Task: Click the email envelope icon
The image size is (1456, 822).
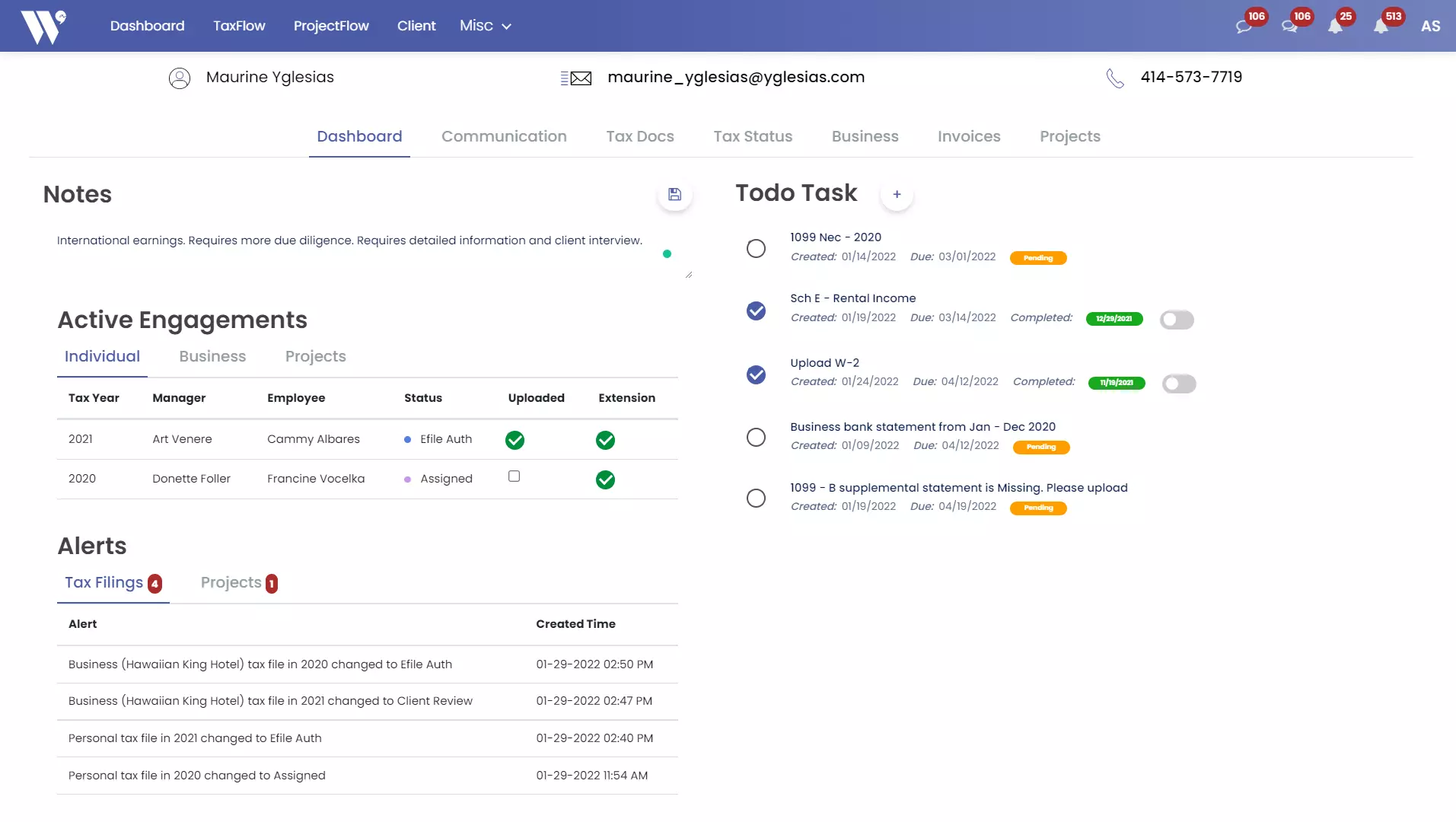Action: tap(576, 78)
